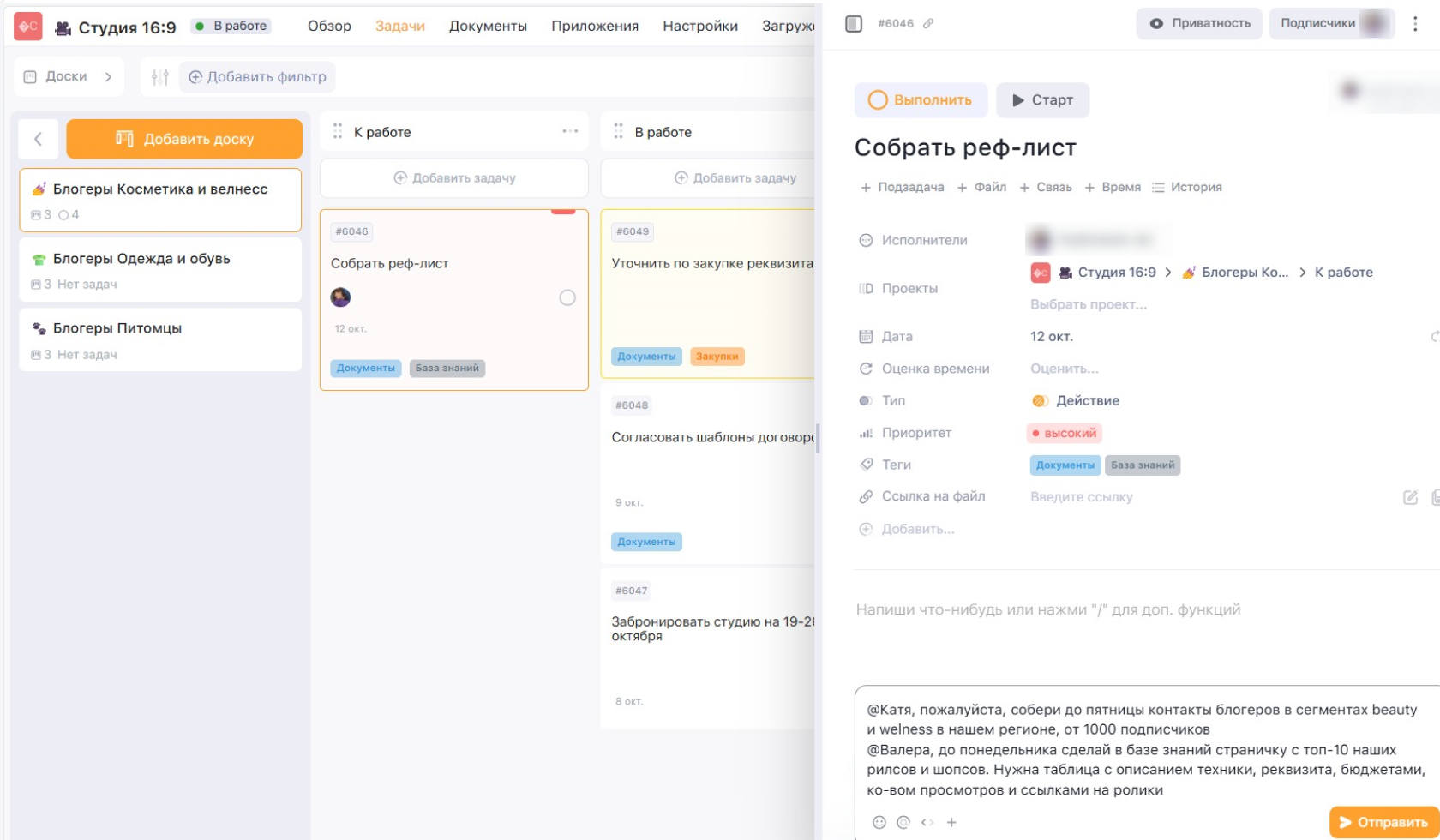Click the filter sliders icon beside Добавить фильтр

160,77
